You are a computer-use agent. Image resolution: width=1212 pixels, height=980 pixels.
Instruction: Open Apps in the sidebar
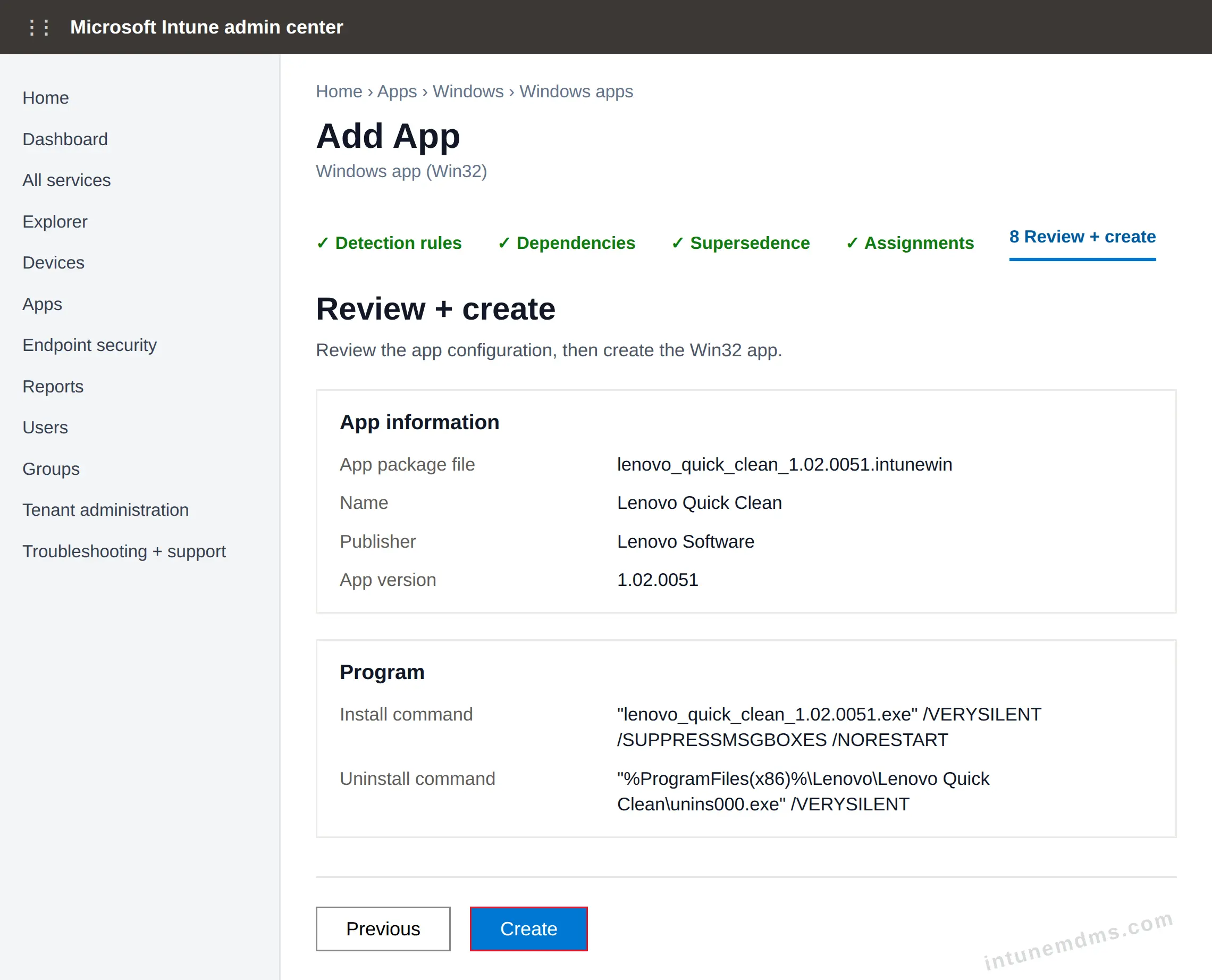pos(43,304)
